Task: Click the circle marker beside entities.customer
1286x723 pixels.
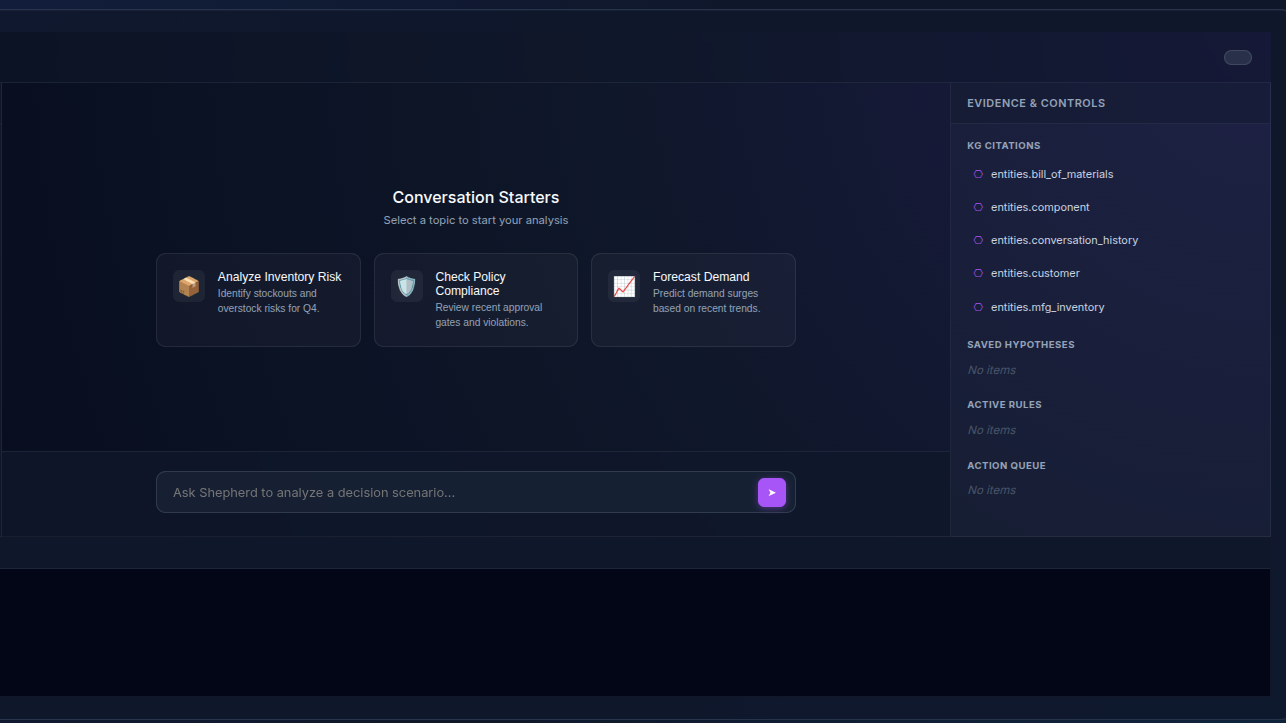Action: click(x=978, y=273)
